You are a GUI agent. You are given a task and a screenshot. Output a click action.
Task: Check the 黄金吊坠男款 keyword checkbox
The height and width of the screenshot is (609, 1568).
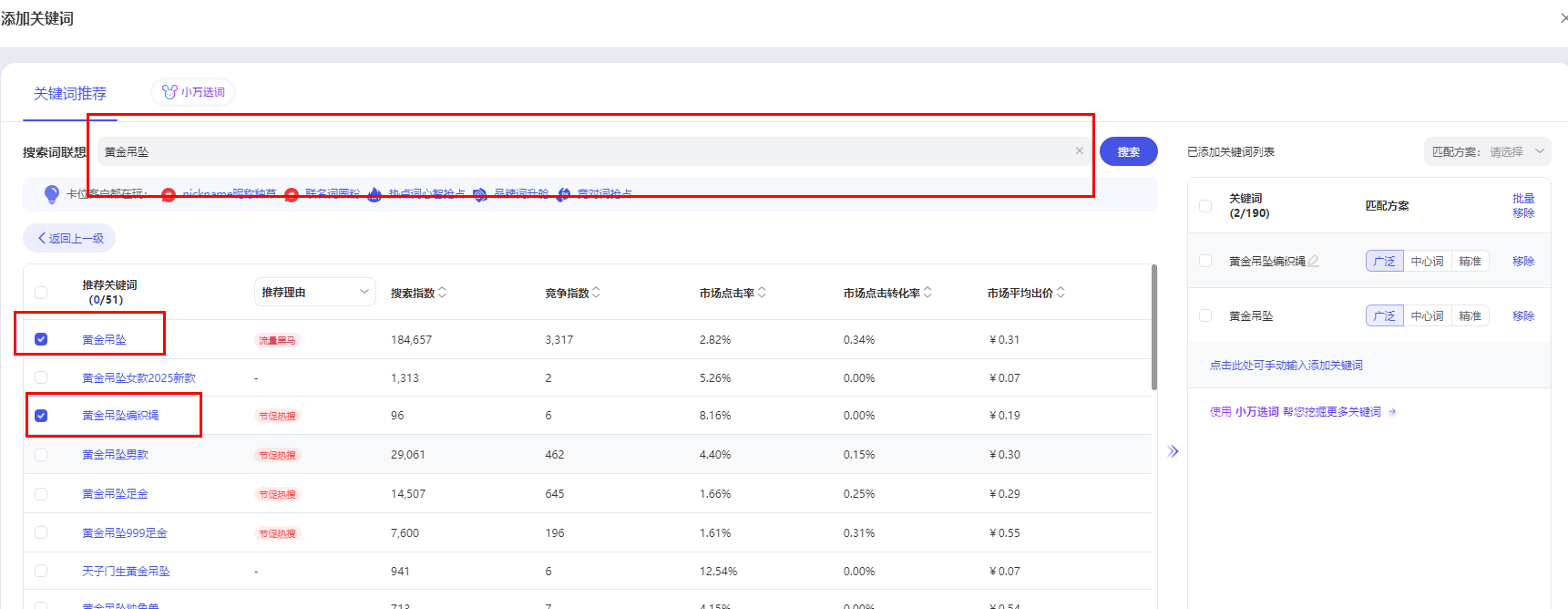41,455
